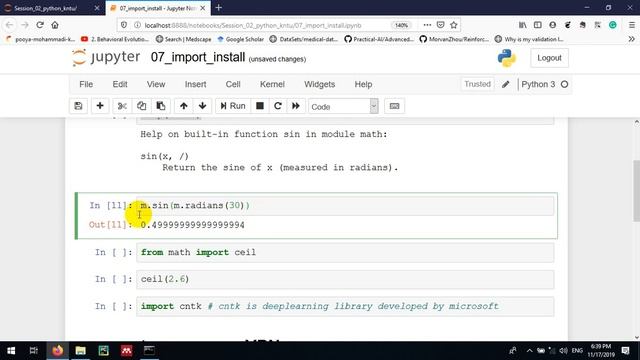Screen dimensions: 640x360
Task: Click the 'from math import ceil' cell
Action: pos(345,252)
